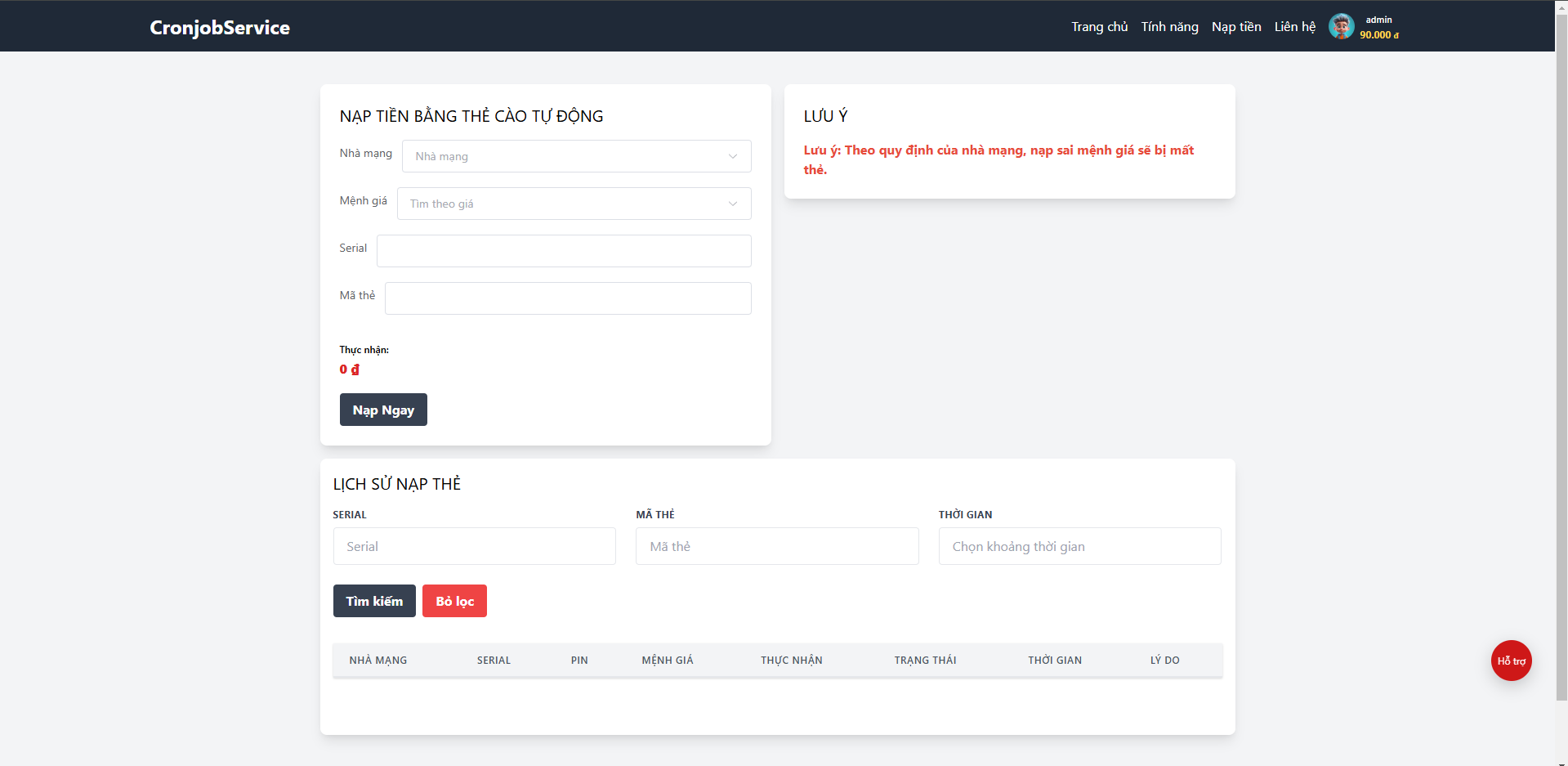Go to Trang chủ menu item
This screenshot has width=1568, height=766.
click(x=1099, y=27)
